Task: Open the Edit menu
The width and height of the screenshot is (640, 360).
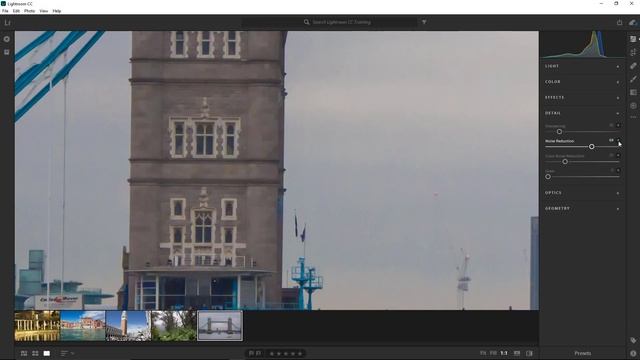Action: click(16, 11)
